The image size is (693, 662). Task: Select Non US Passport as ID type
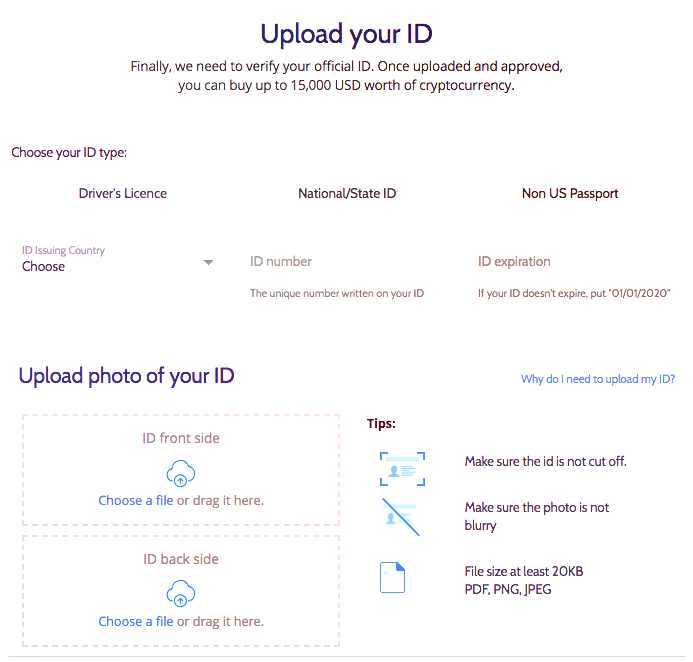pos(570,193)
